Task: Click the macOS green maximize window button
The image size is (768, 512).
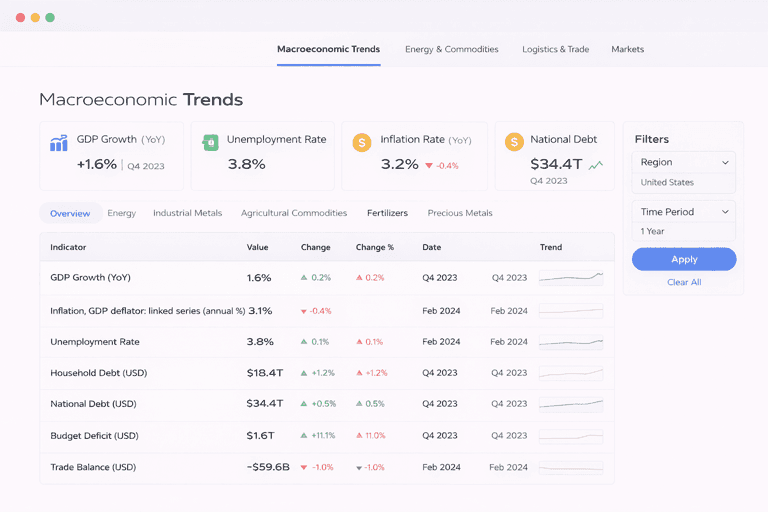Action: click(50, 18)
